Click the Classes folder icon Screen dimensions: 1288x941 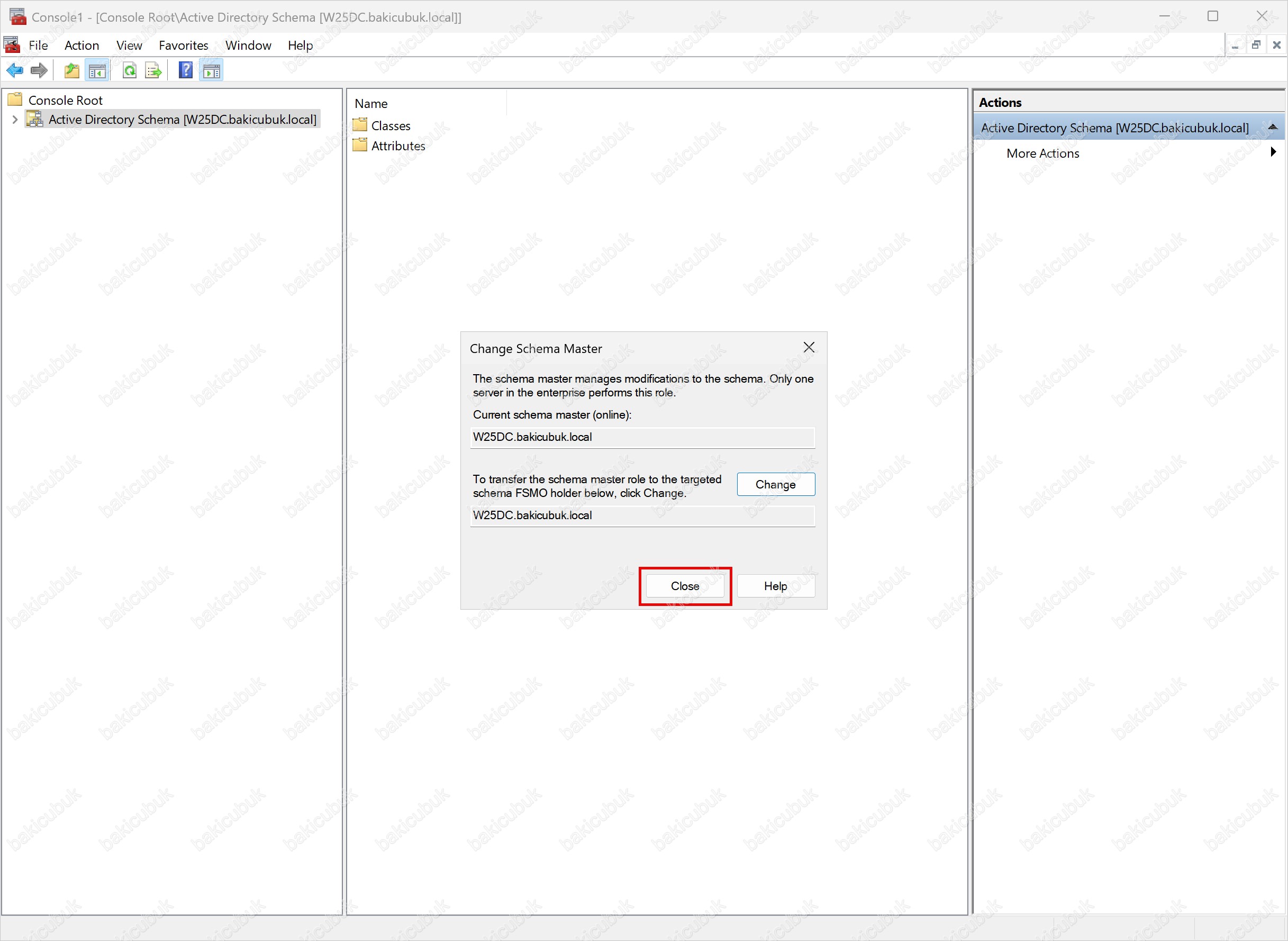360,125
